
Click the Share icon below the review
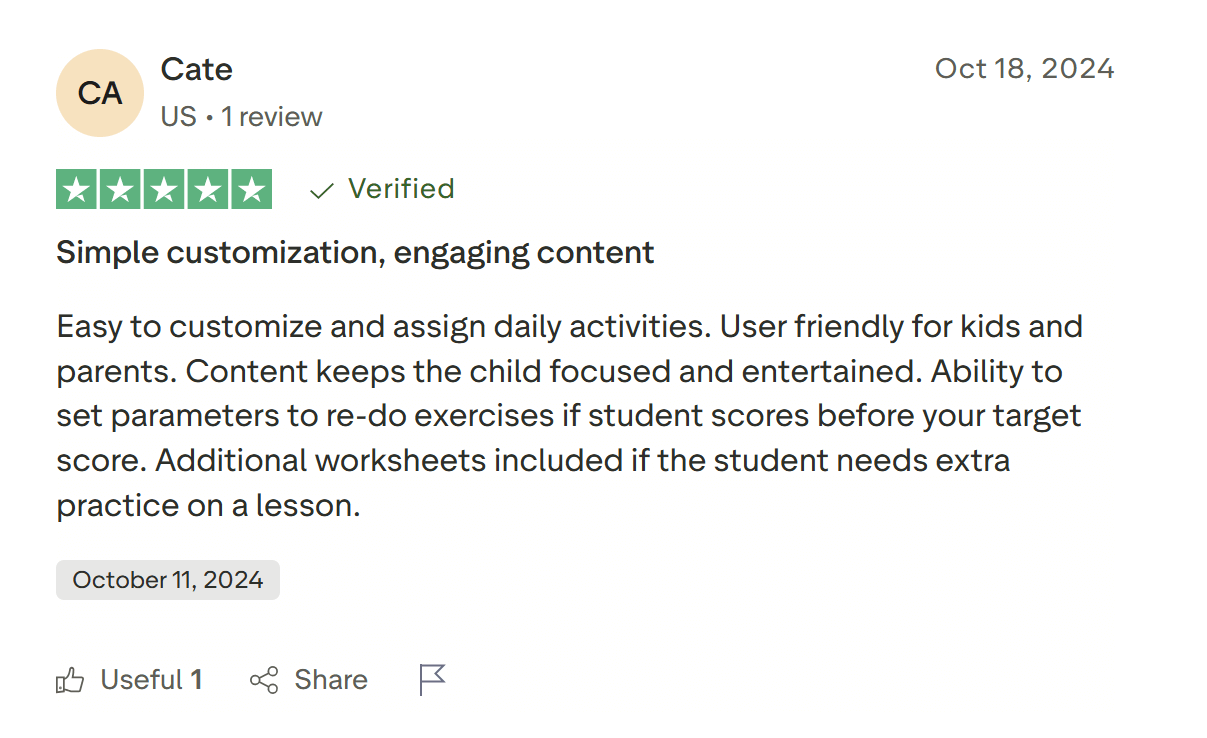[262, 679]
